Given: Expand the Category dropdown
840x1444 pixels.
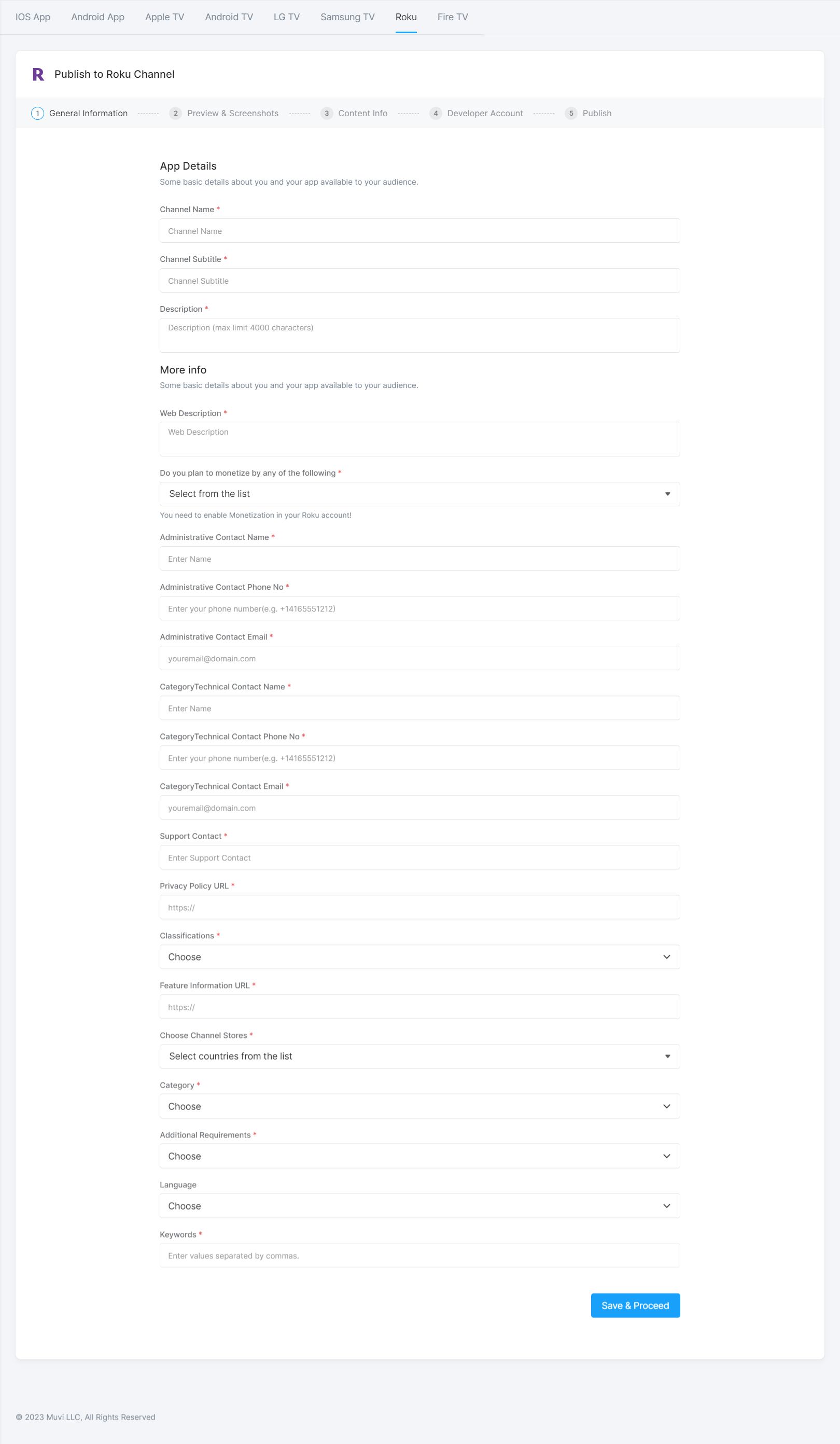Looking at the screenshot, I should point(419,1106).
